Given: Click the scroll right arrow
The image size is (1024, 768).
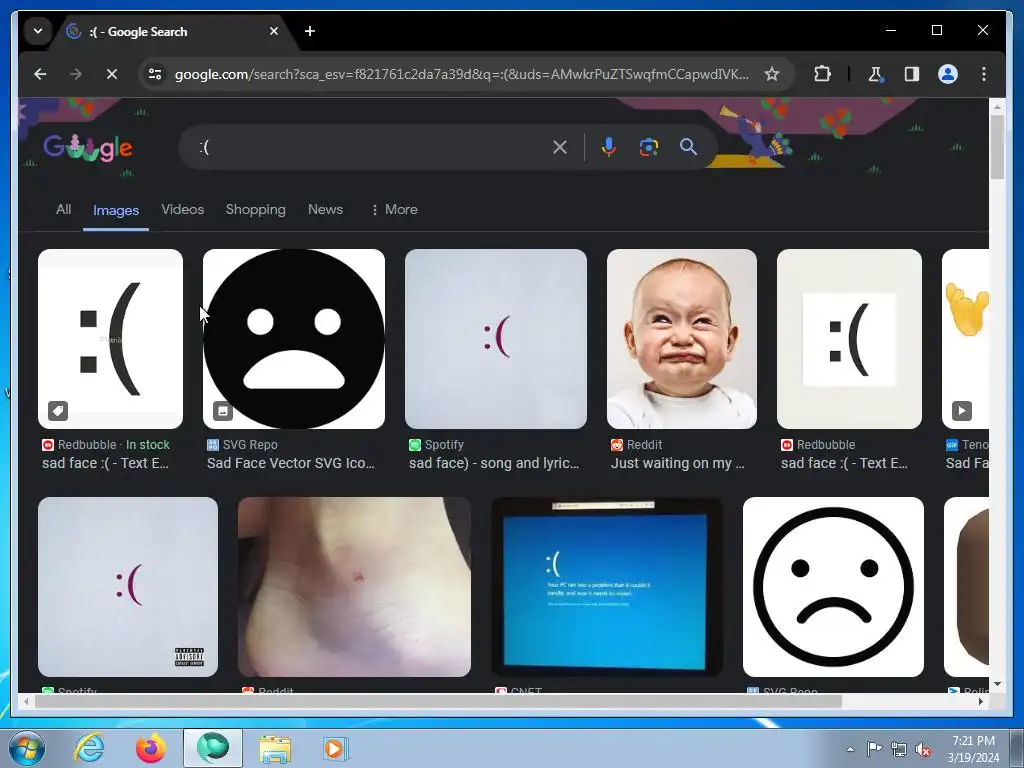Looking at the screenshot, I should [x=980, y=701].
